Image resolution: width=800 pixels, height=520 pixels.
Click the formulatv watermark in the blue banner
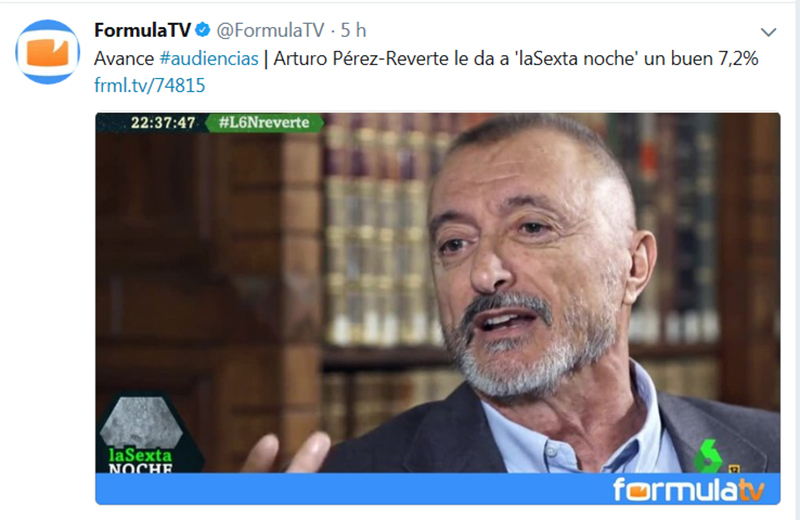point(688,490)
